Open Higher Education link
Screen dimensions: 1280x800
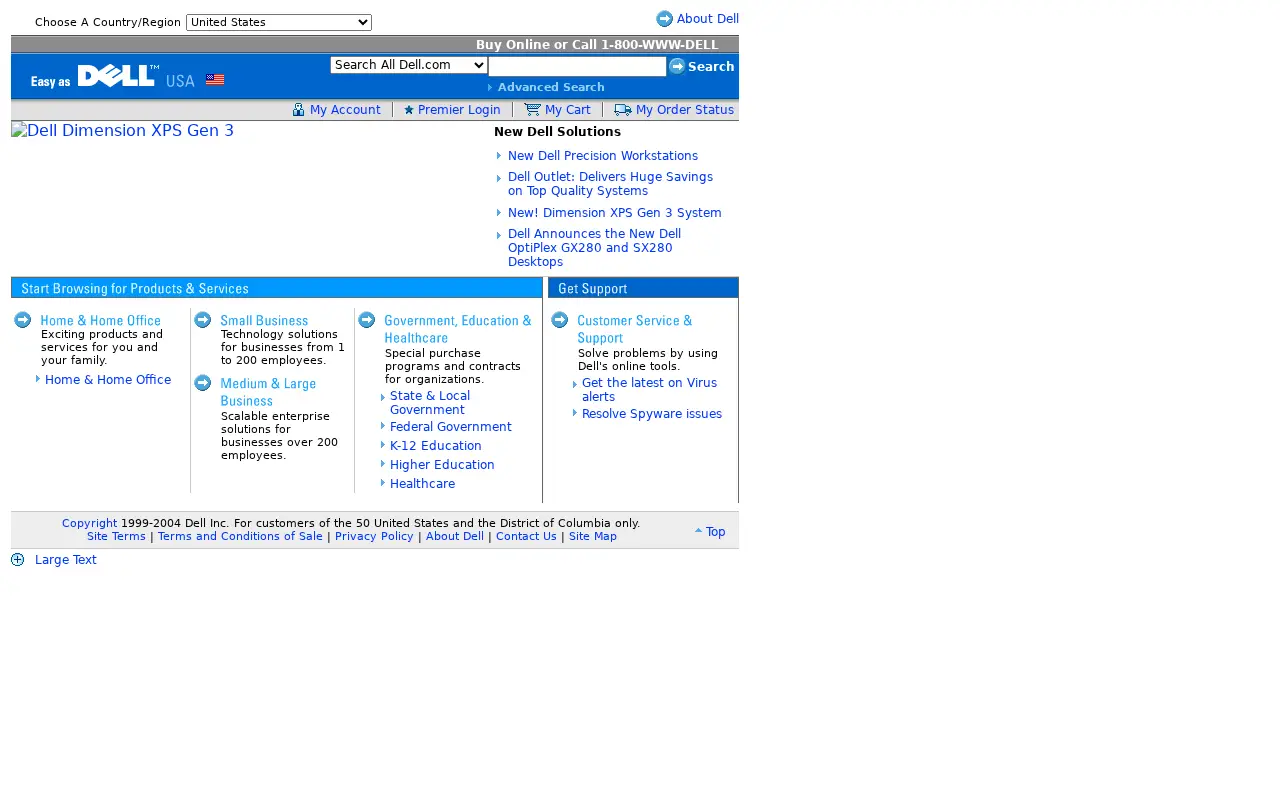(442, 465)
